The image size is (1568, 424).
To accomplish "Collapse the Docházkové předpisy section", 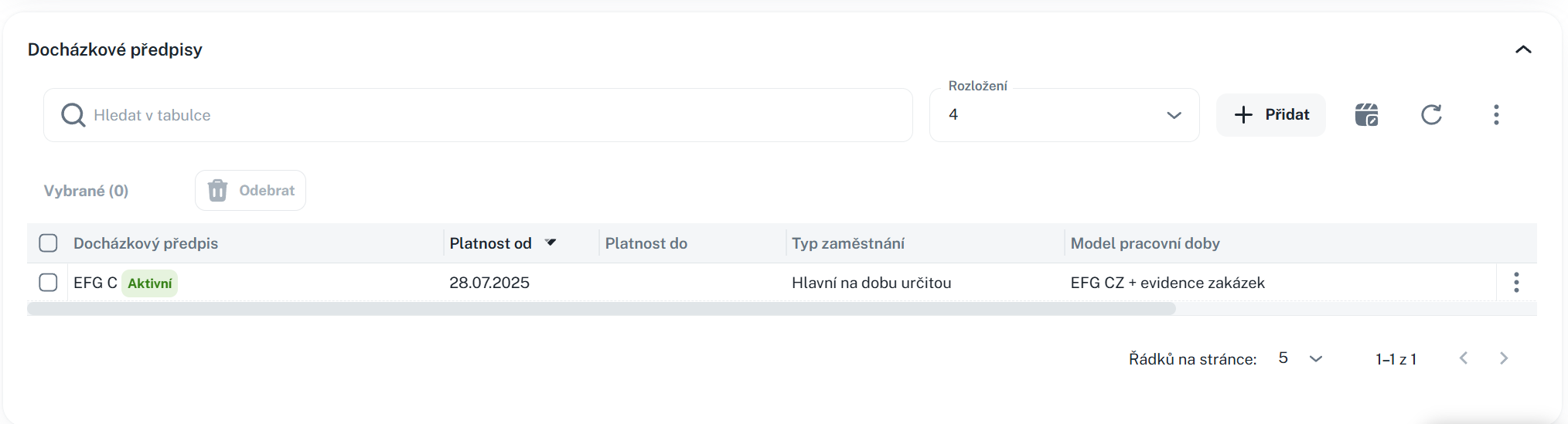I will [x=1522, y=50].
